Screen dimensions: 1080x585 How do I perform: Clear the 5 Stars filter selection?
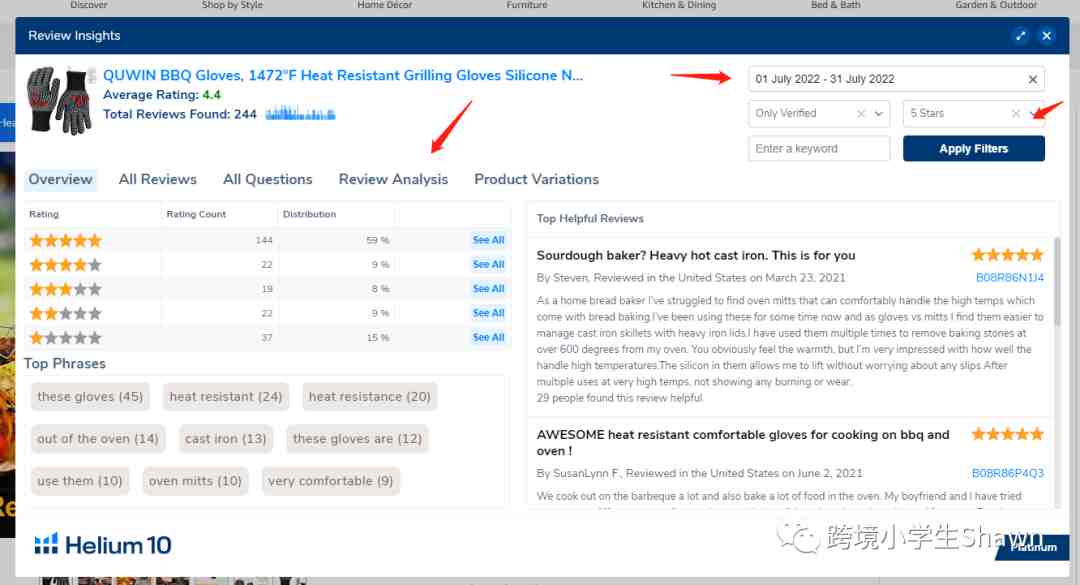(1015, 114)
